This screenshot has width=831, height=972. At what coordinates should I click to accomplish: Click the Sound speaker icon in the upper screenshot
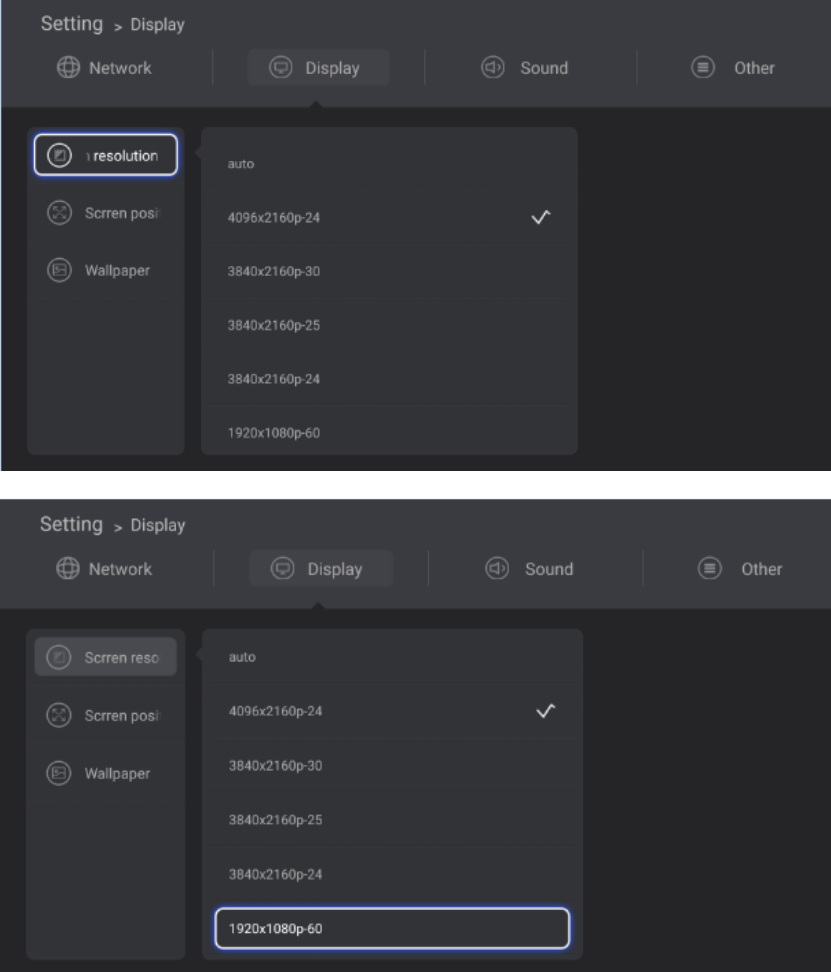493,68
